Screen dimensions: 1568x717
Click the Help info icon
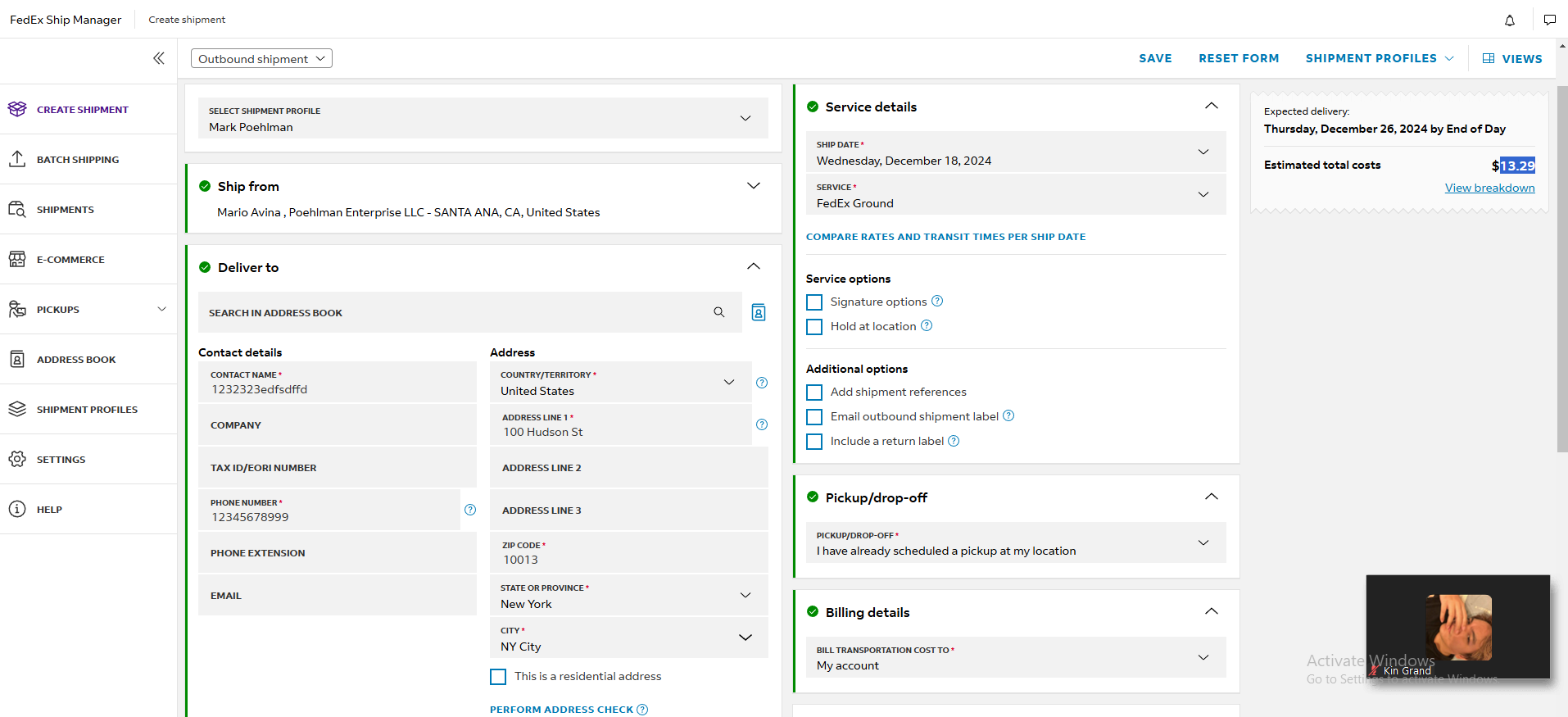tap(17, 509)
